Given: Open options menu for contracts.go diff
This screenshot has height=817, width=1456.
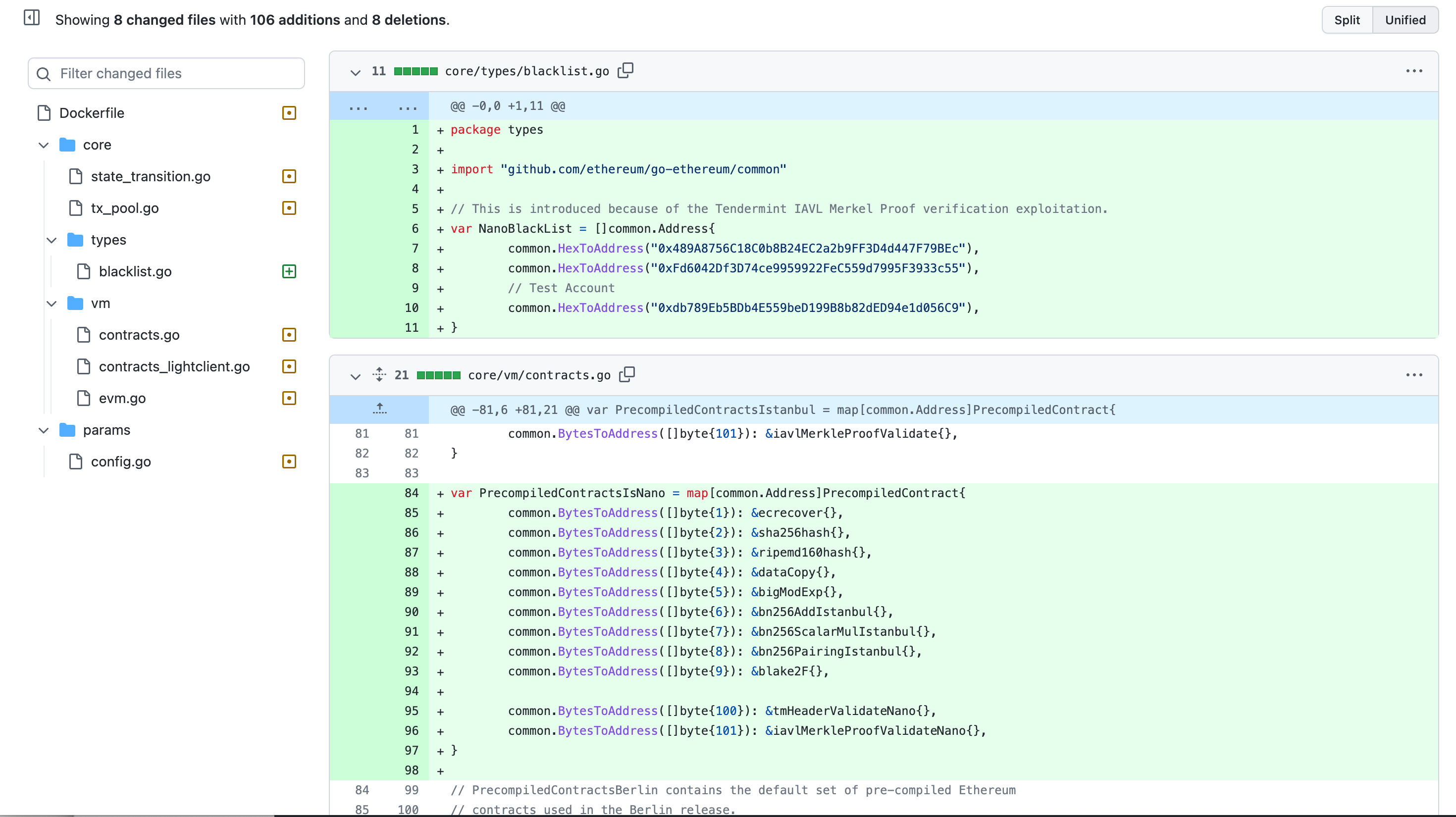Looking at the screenshot, I should click(x=1413, y=375).
